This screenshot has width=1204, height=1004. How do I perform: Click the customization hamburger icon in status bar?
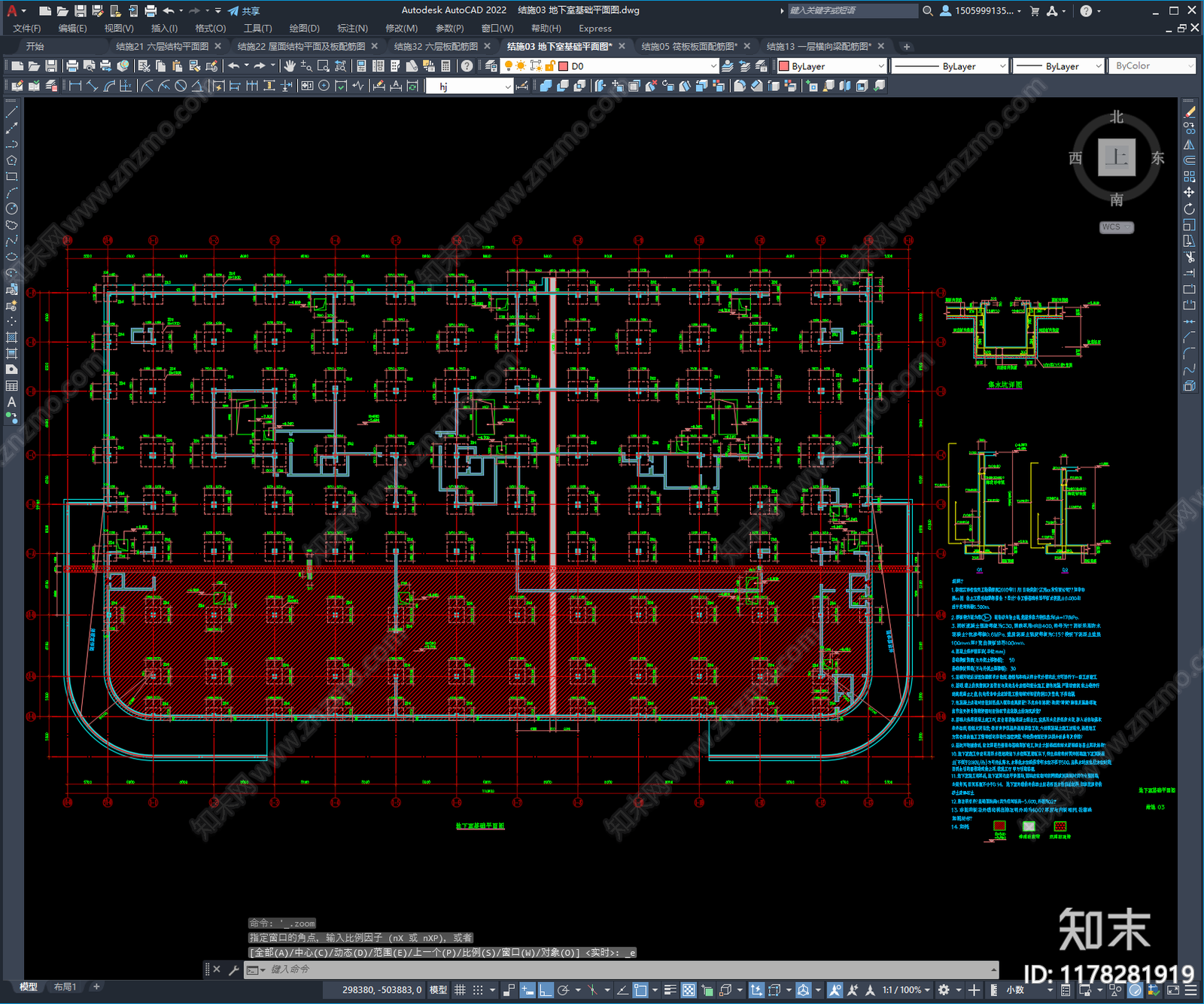pyautogui.click(x=1191, y=990)
